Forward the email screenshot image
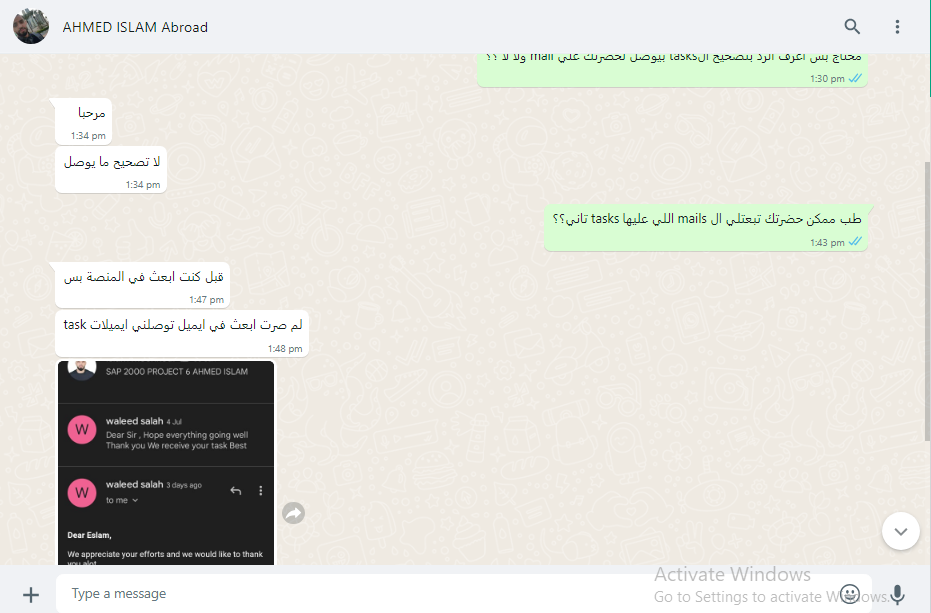Screen dimensions: 931x613 click(293, 513)
